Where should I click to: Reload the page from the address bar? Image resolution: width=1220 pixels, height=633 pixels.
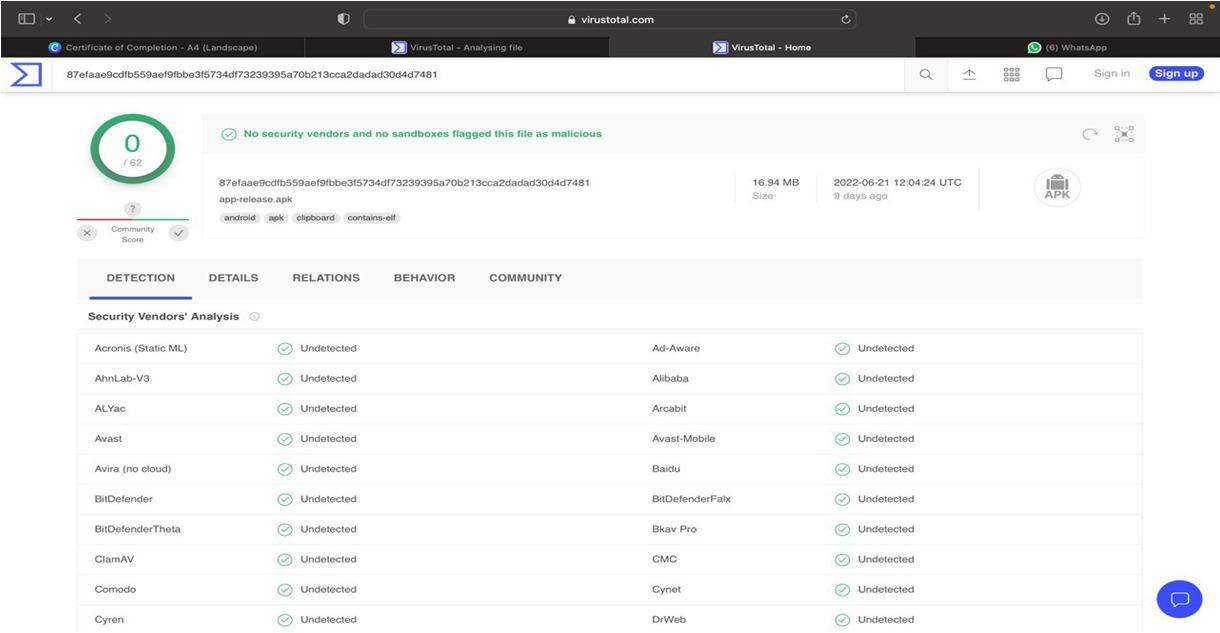pos(846,19)
